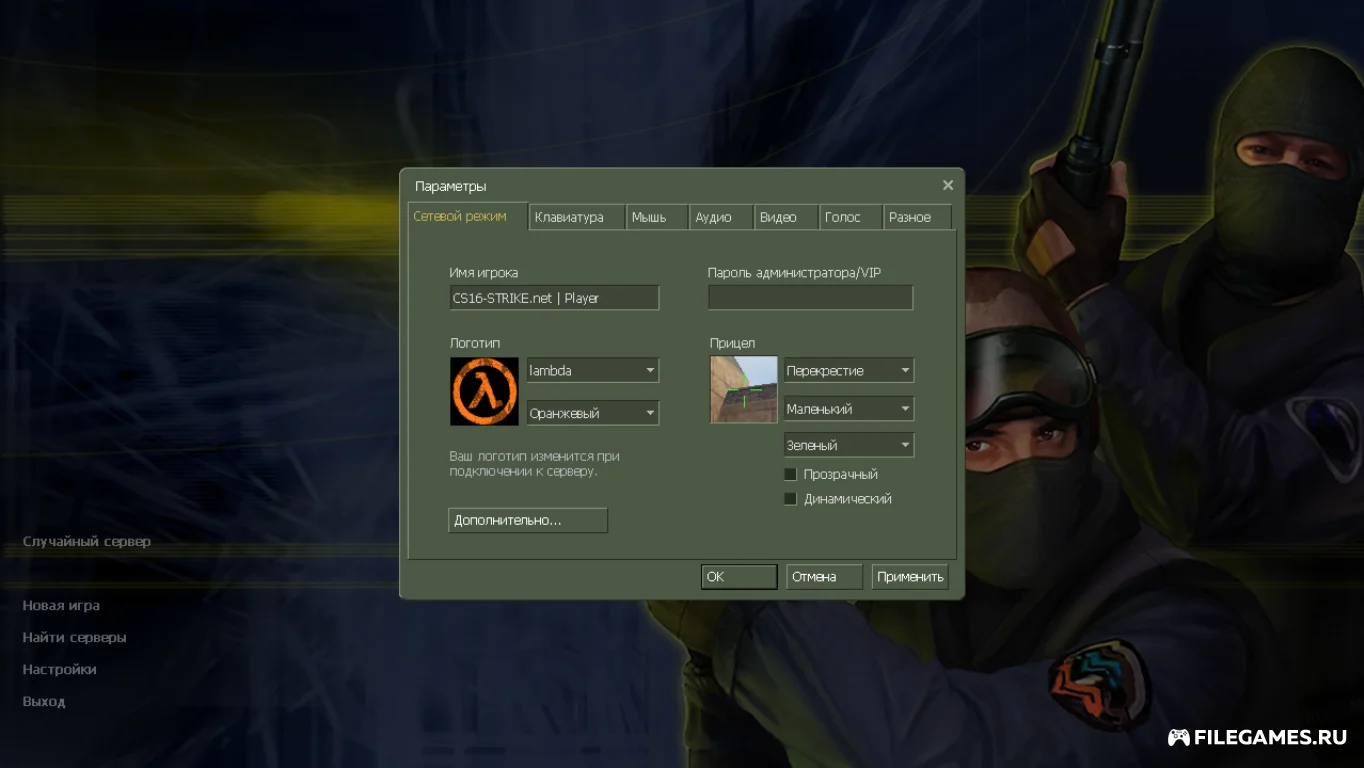The image size is (1364, 768).
Task: Open Найти серверы in the main menu
Action: click(x=74, y=637)
